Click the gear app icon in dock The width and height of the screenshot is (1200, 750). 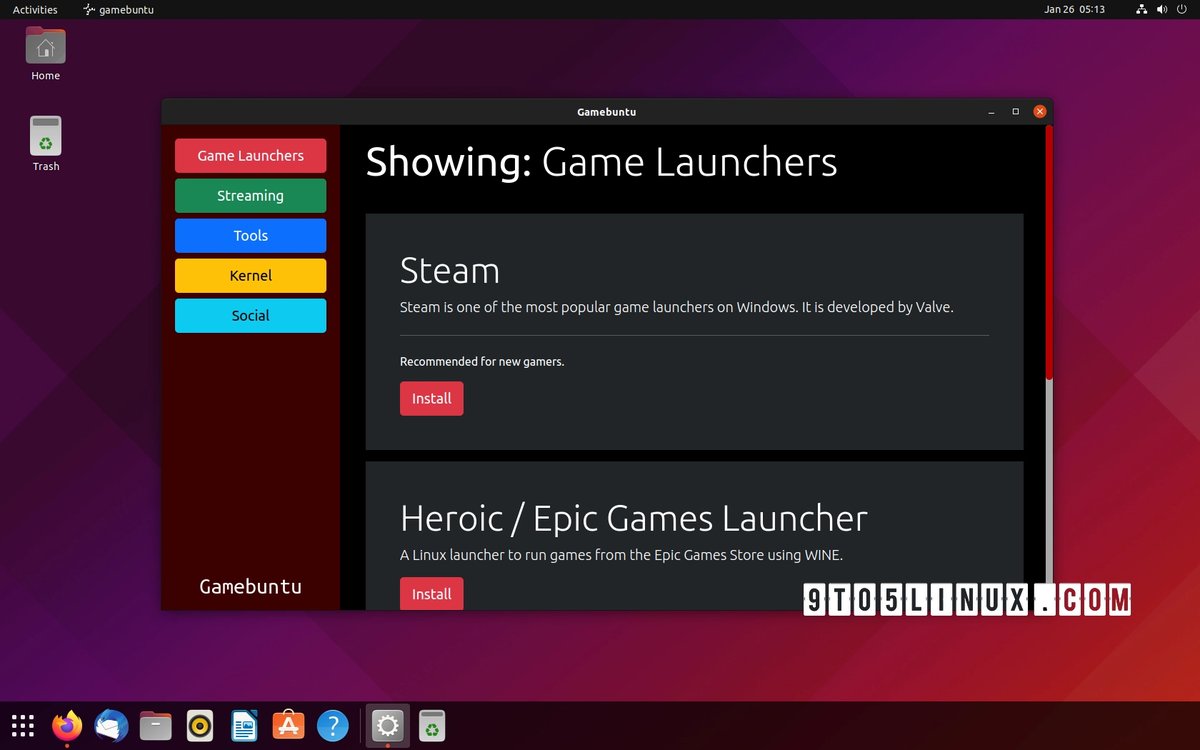click(x=387, y=726)
